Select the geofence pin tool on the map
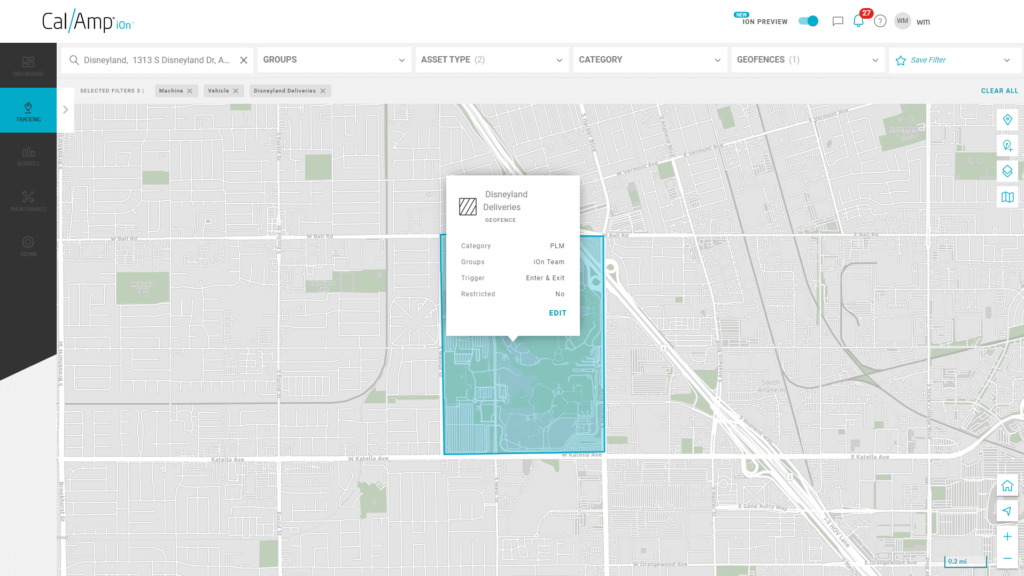Image resolution: width=1024 pixels, height=576 pixels. tap(1007, 119)
